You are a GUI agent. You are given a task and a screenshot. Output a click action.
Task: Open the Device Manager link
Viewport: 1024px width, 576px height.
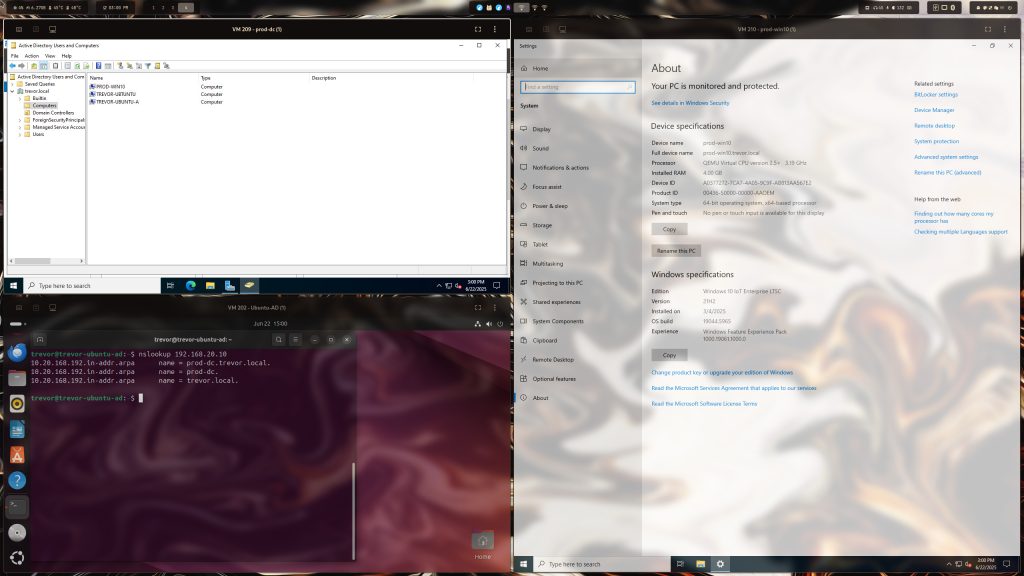(x=934, y=110)
